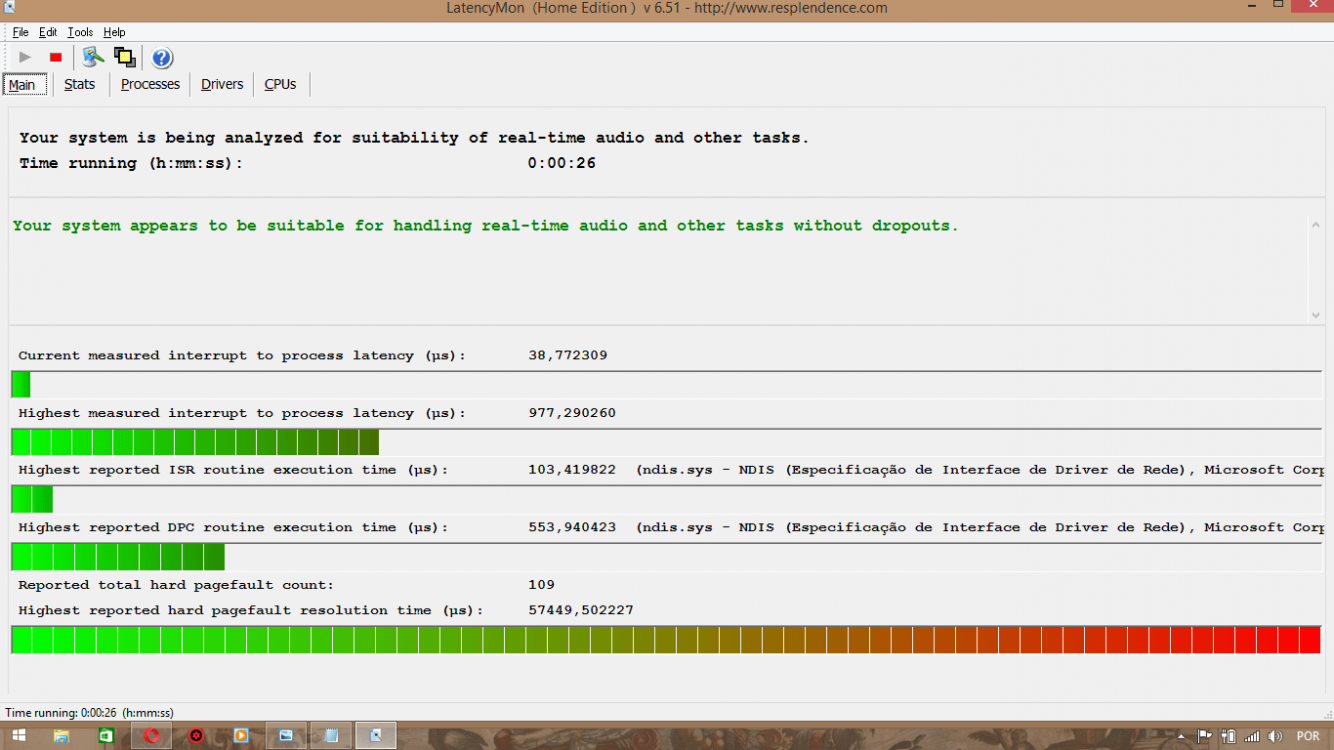Click the status bar 'Time running' entry

[x=90, y=713]
